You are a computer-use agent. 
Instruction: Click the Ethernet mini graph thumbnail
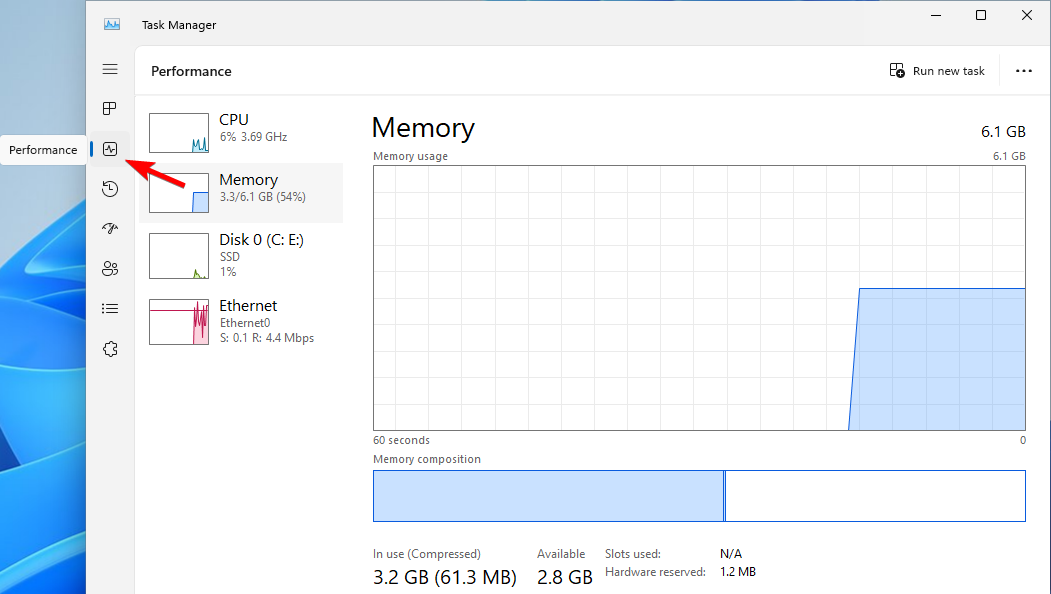click(x=179, y=321)
